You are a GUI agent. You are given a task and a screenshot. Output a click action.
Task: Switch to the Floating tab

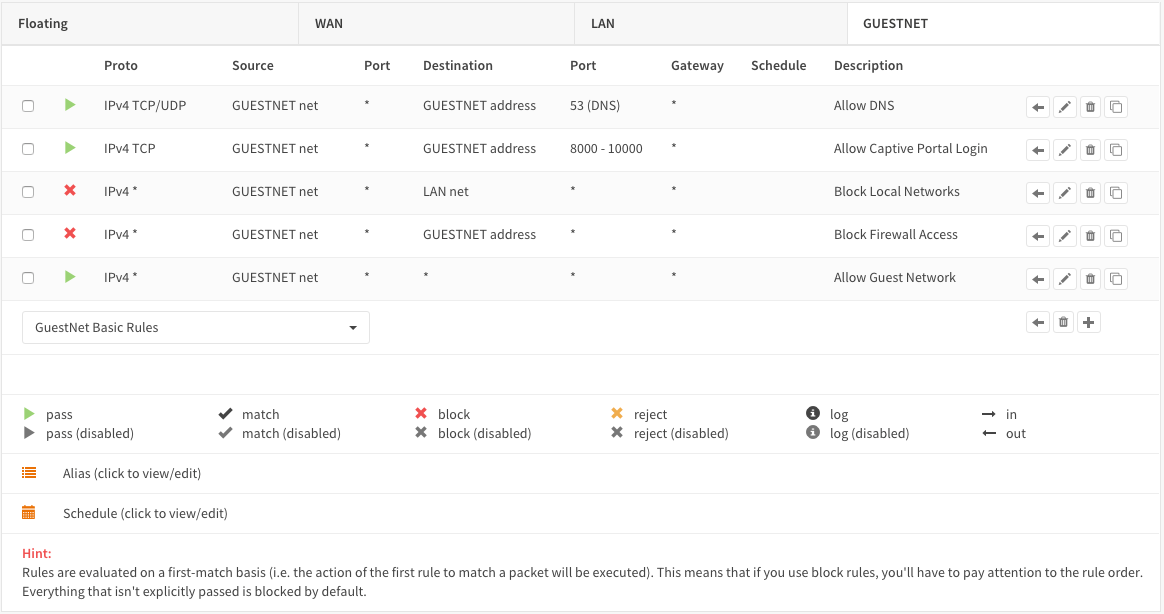coord(44,23)
